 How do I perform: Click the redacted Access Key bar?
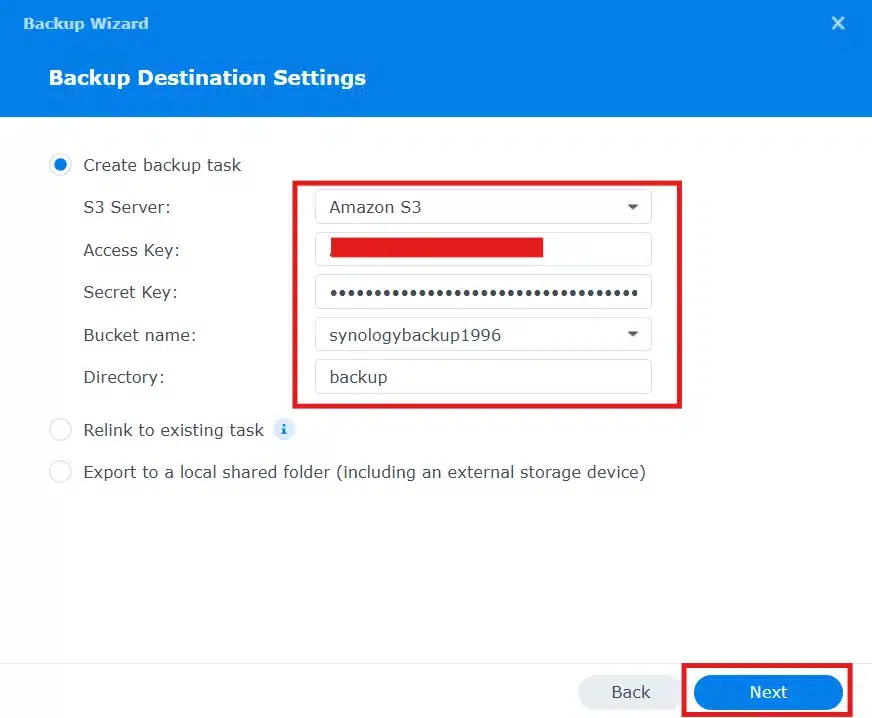[435, 249]
